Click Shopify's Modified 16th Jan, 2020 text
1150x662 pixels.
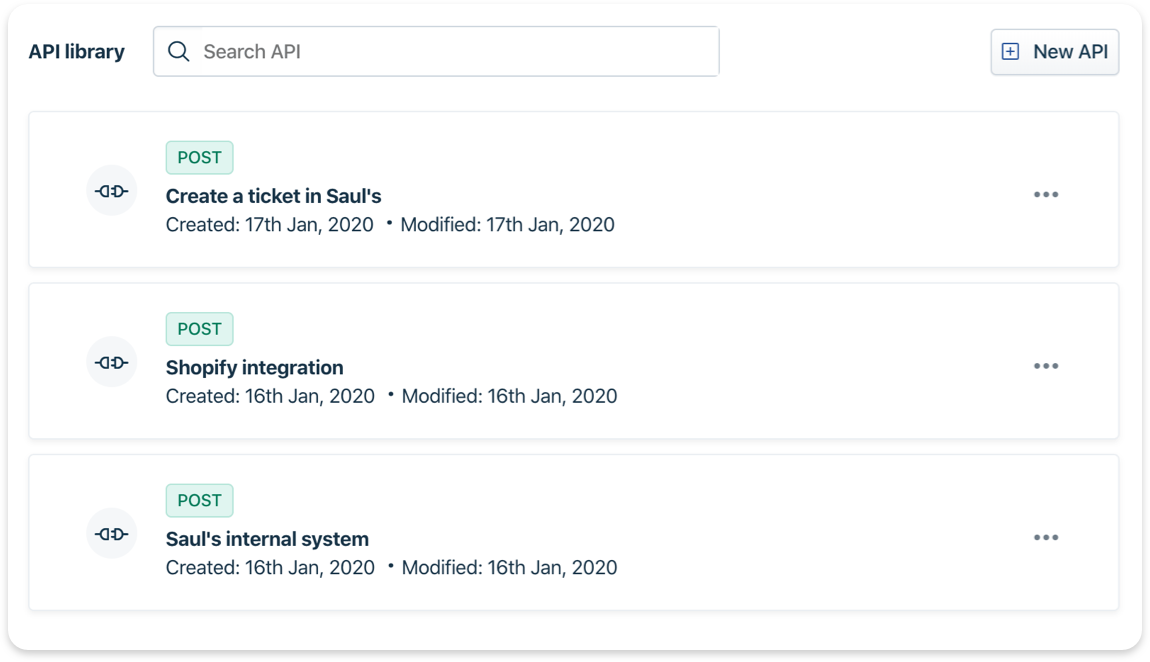click(x=509, y=396)
